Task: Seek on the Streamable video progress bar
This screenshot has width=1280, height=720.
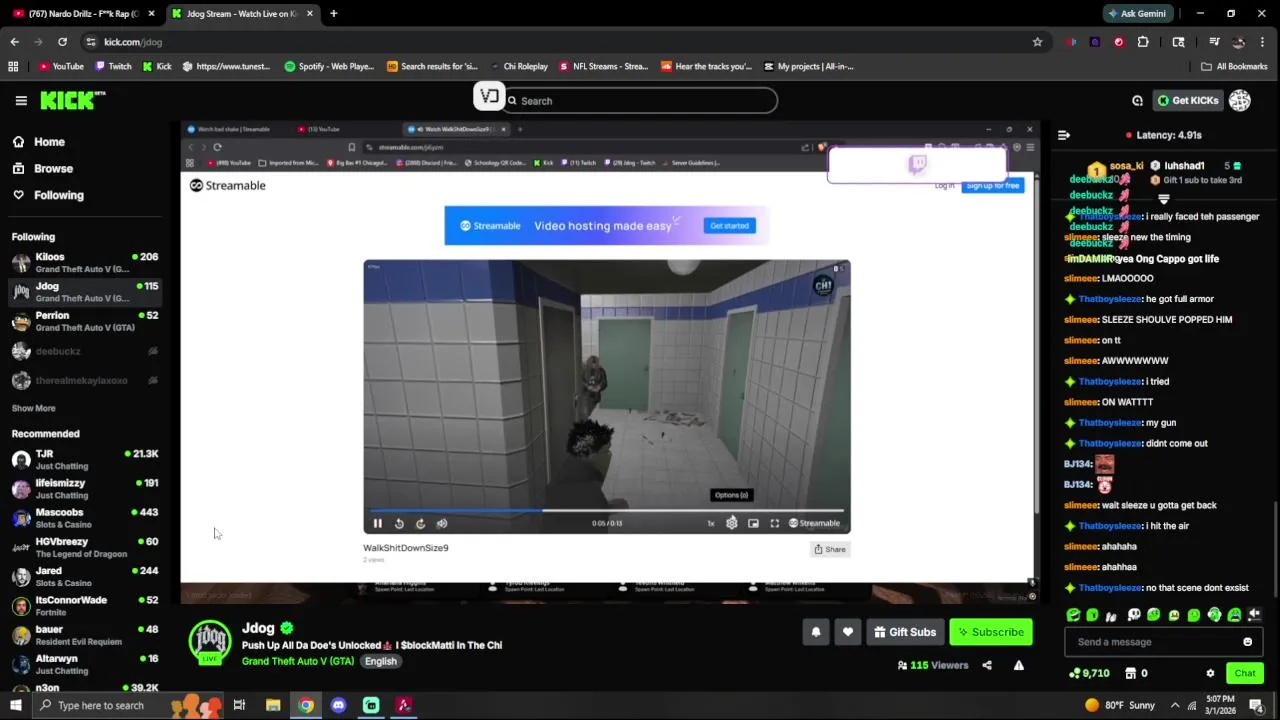Action: coord(606,510)
